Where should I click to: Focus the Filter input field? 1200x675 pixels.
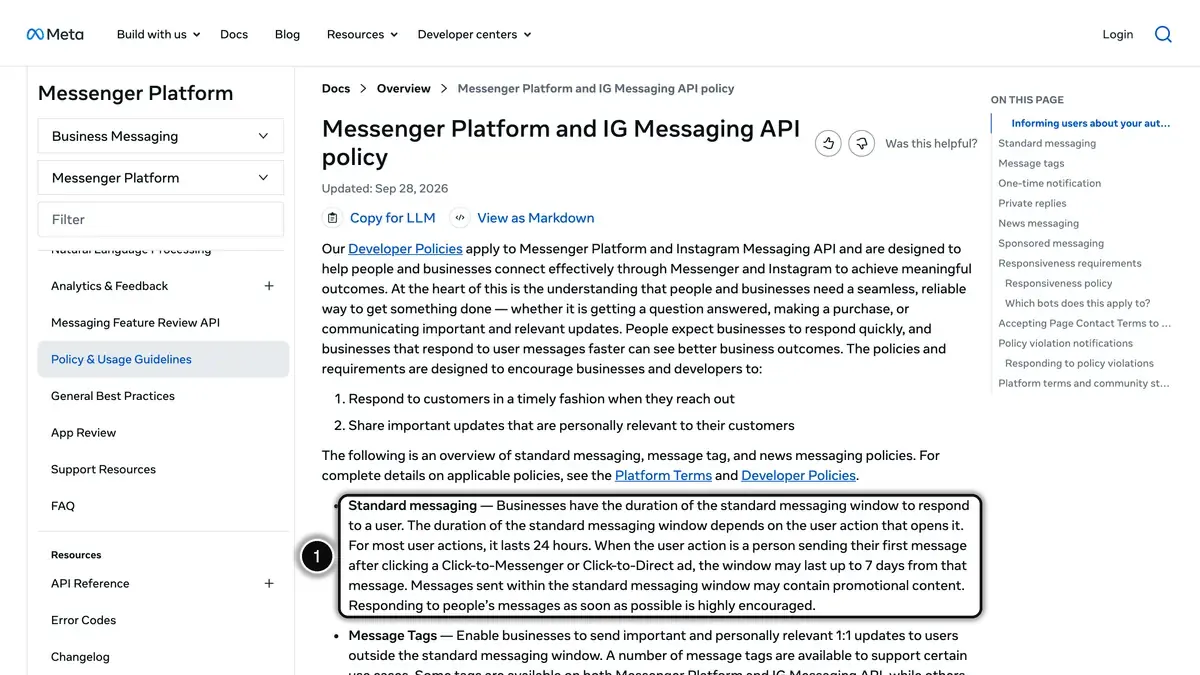pos(161,220)
